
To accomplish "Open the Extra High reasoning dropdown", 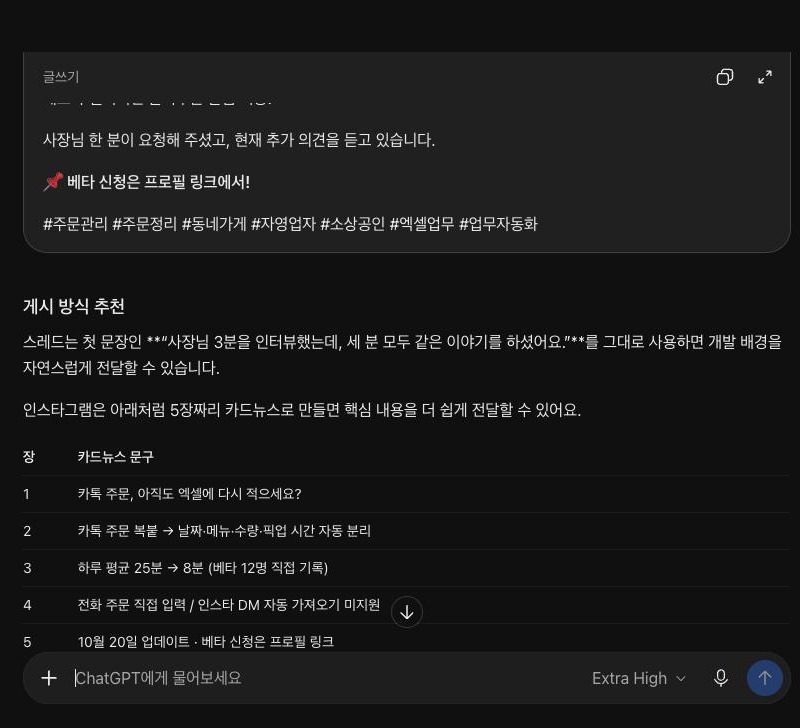I will 638,678.
